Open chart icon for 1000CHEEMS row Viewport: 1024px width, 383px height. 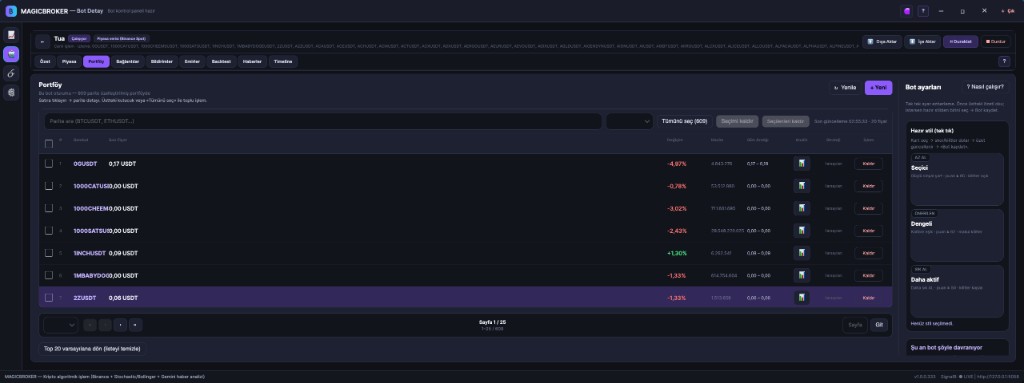[801, 208]
